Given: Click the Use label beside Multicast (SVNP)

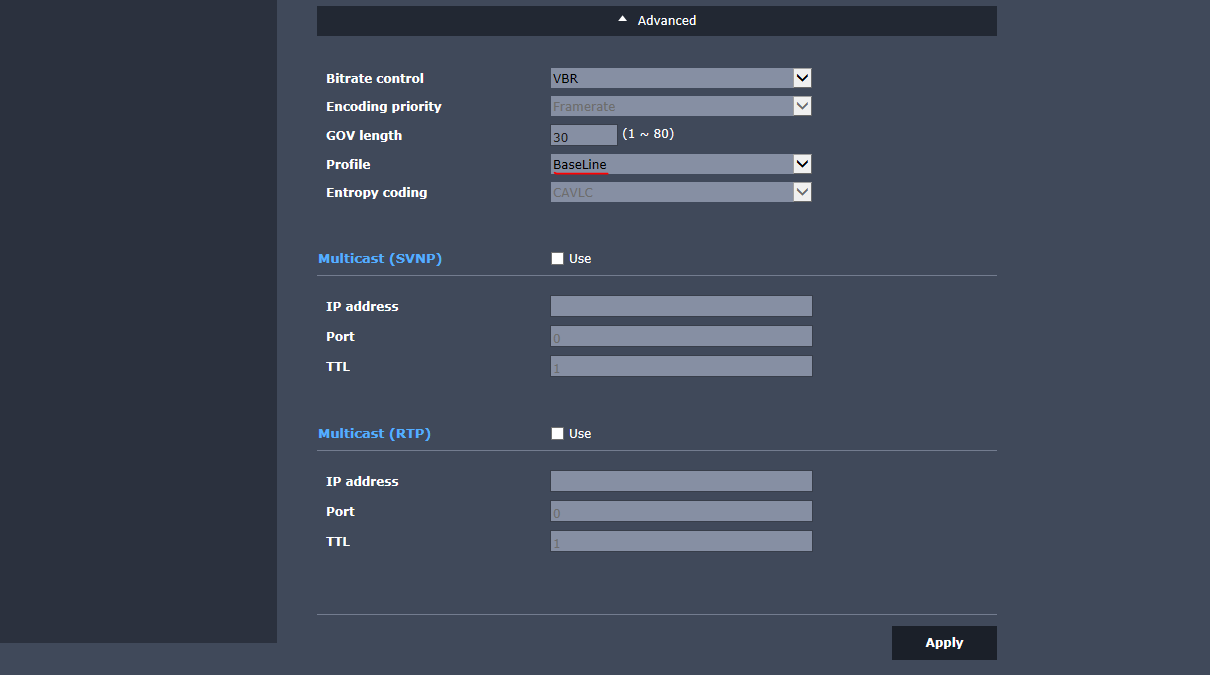Looking at the screenshot, I should [580, 259].
